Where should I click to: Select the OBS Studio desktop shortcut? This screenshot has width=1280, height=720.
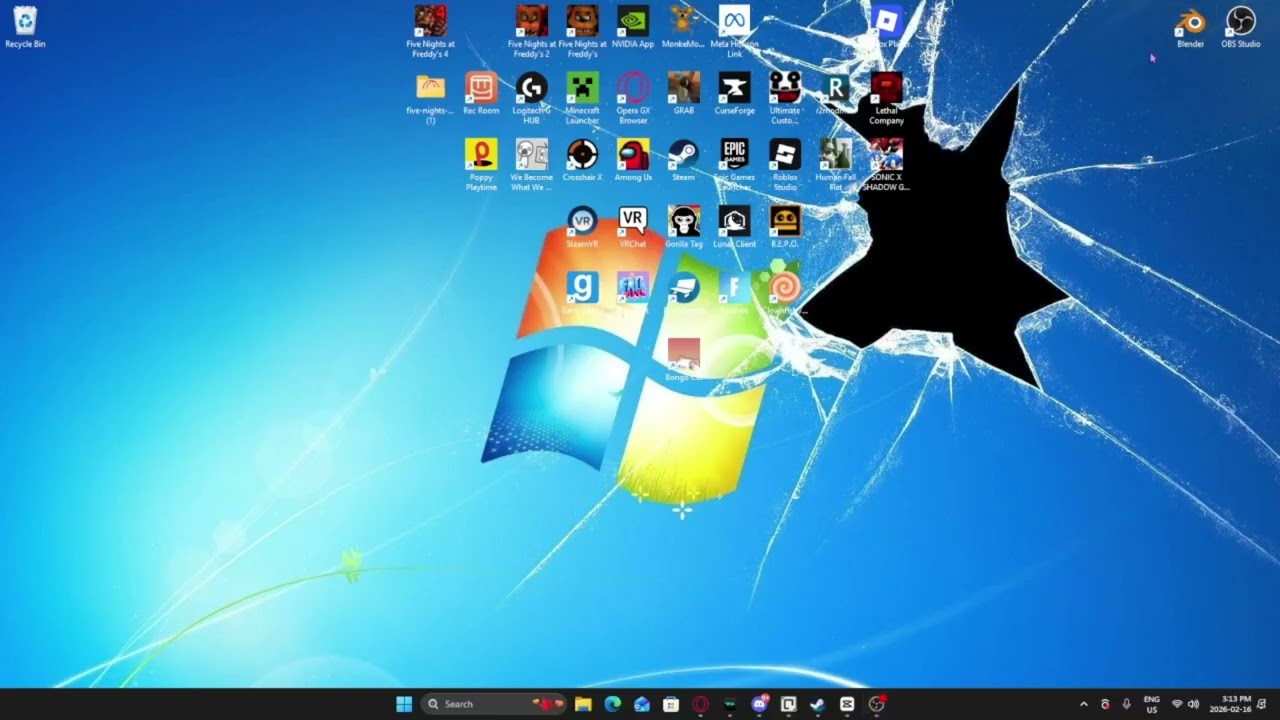pyautogui.click(x=1240, y=27)
